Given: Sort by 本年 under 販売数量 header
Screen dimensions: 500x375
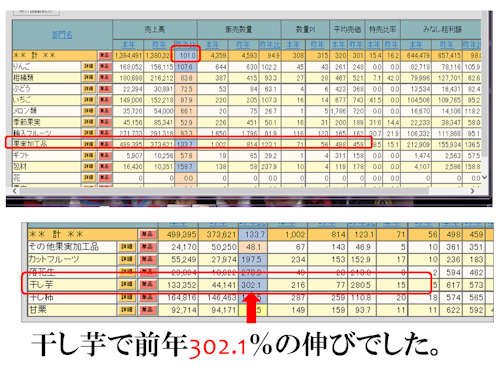Looking at the screenshot, I should [212, 44].
